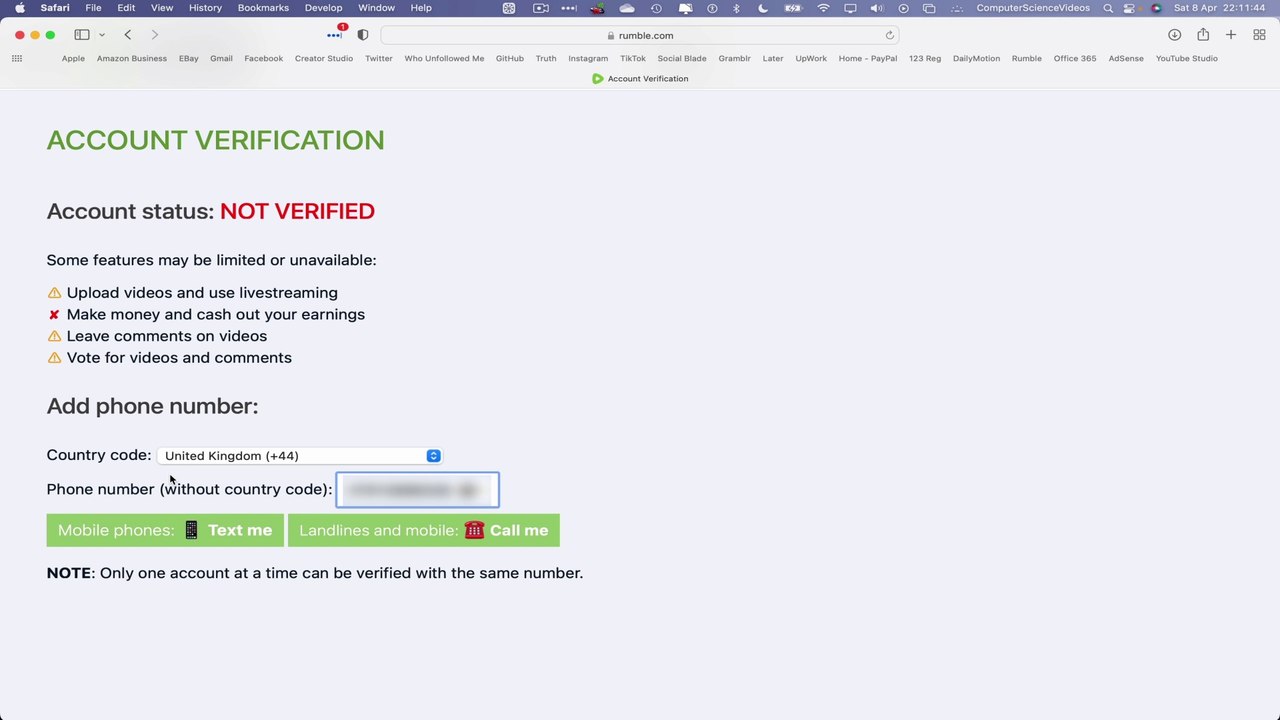Screen dimensions: 1280x720
Task: Click the rumble.com address bar
Action: [x=640, y=35]
